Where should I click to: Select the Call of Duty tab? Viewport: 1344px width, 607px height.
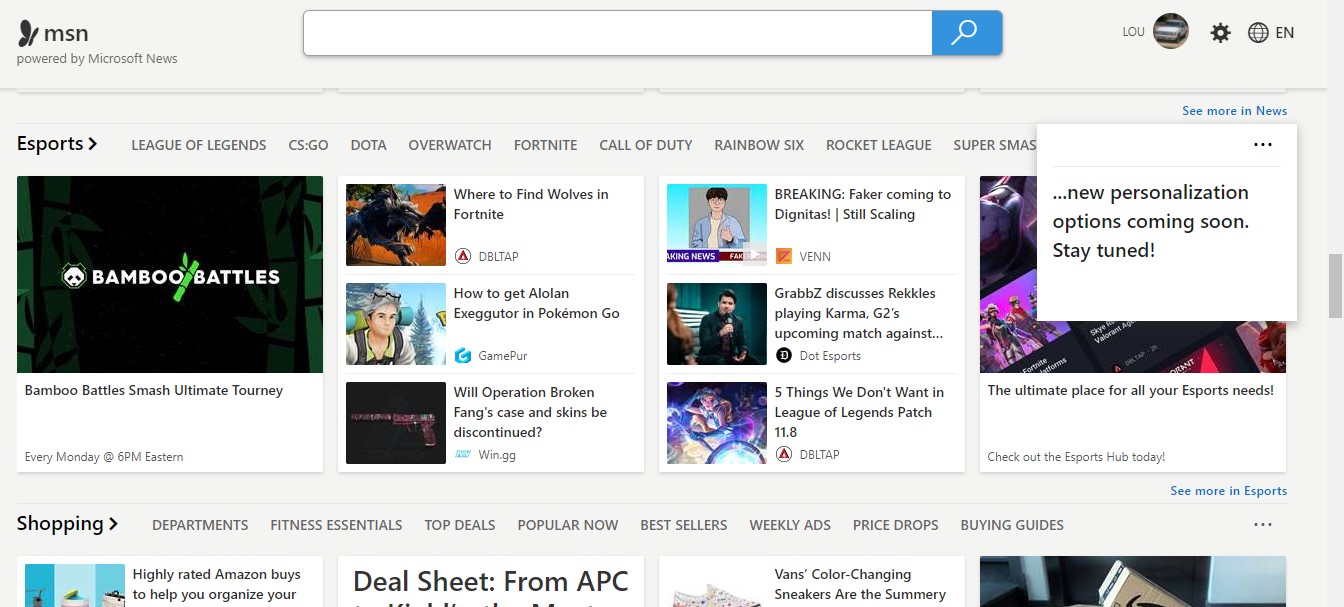[646, 145]
